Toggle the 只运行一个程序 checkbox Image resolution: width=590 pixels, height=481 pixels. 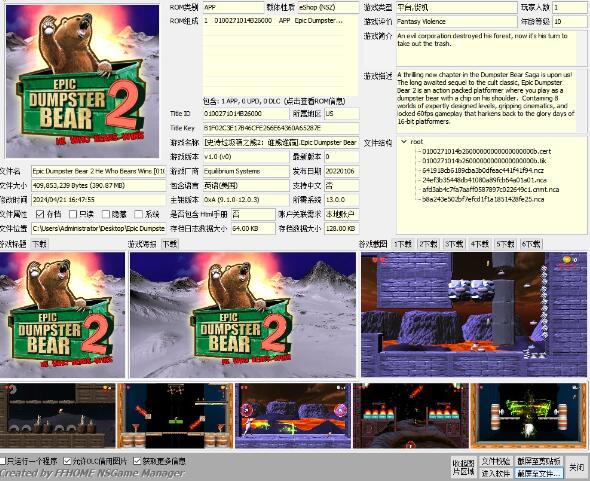(x=3, y=461)
